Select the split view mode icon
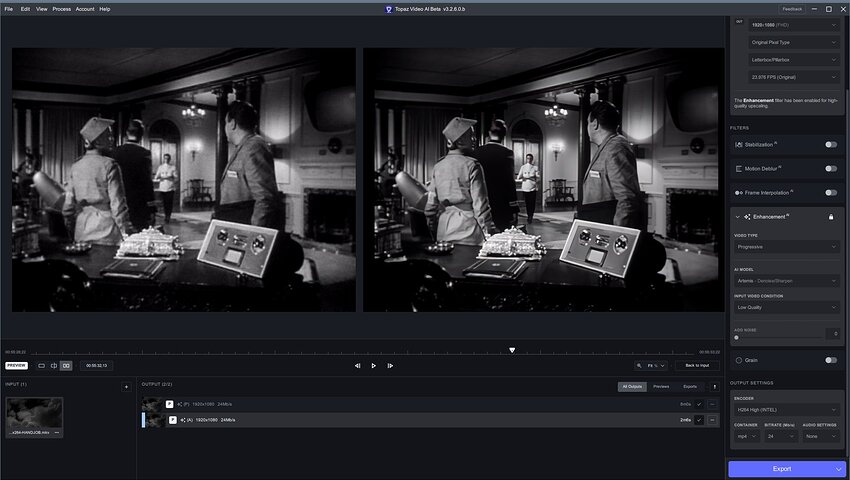 [54, 366]
